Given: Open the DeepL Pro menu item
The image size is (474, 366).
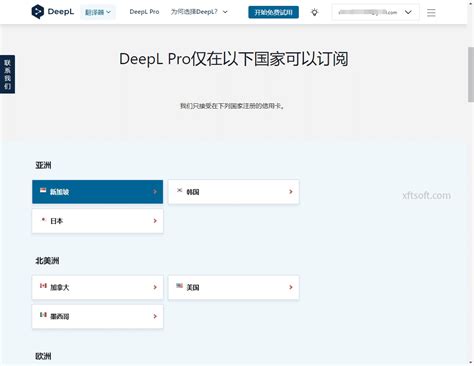Looking at the screenshot, I should (x=144, y=12).
